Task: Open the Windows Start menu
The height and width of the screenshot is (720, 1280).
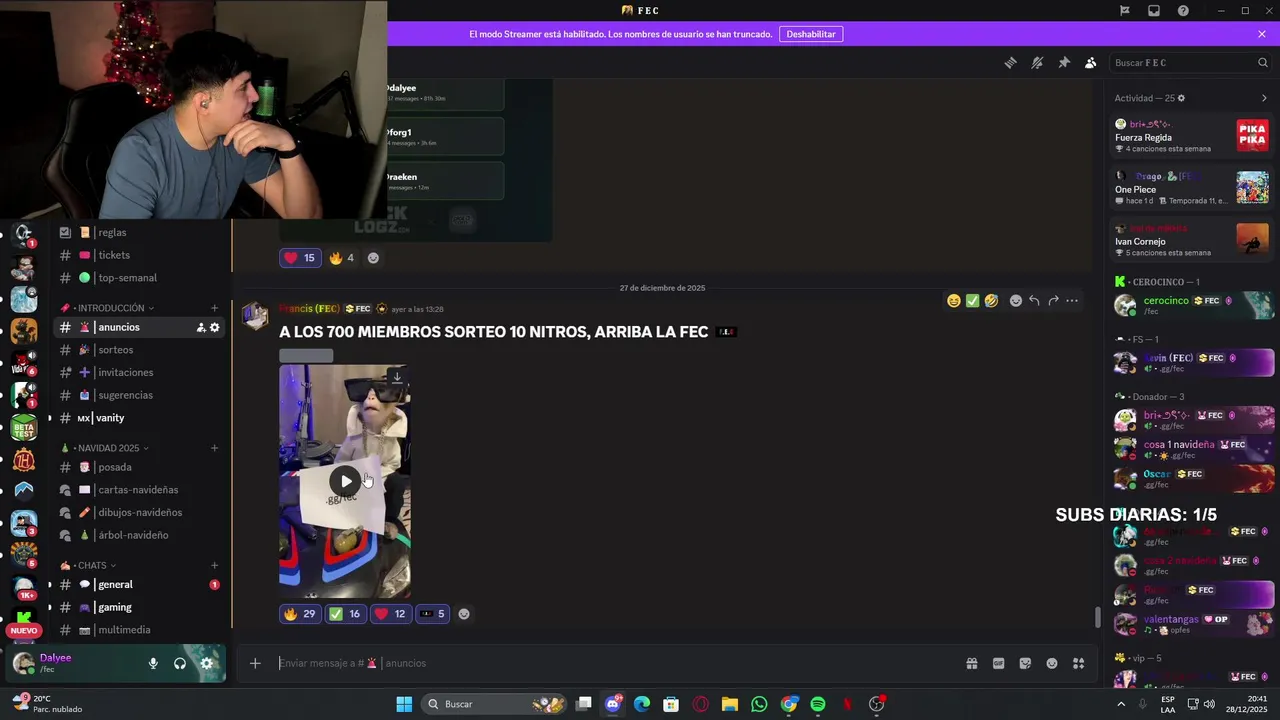Action: [404, 704]
